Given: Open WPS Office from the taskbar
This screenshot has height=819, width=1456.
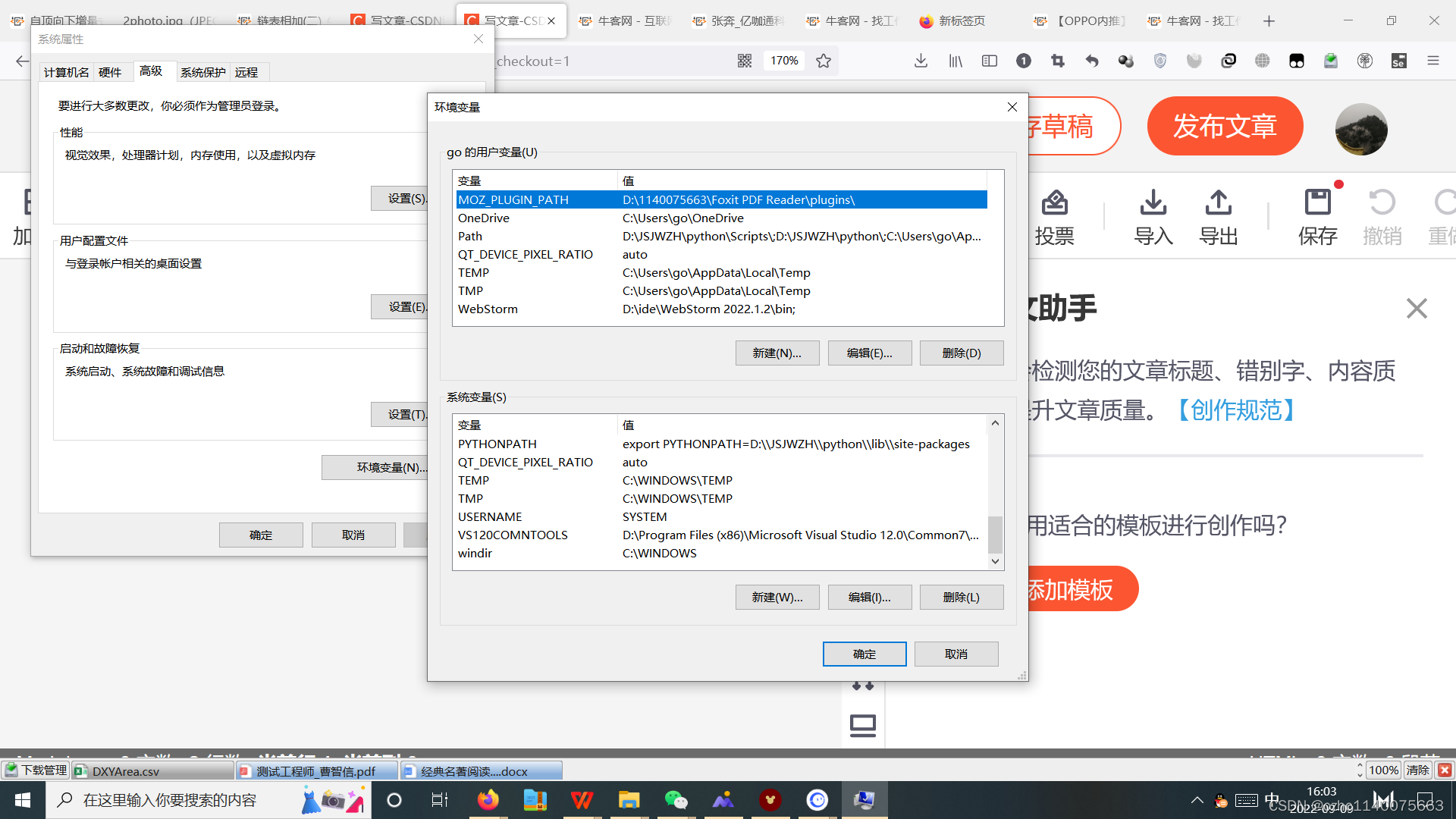Looking at the screenshot, I should pos(582,800).
